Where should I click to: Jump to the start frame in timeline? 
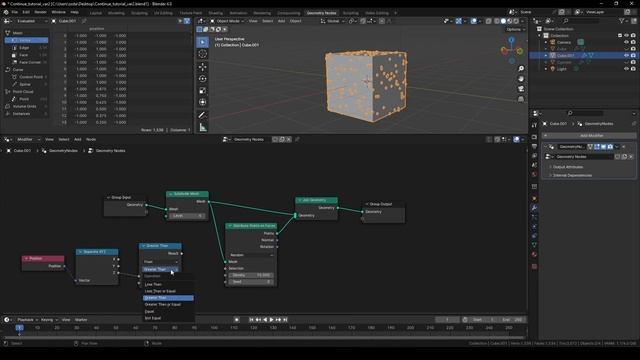pos(251,320)
